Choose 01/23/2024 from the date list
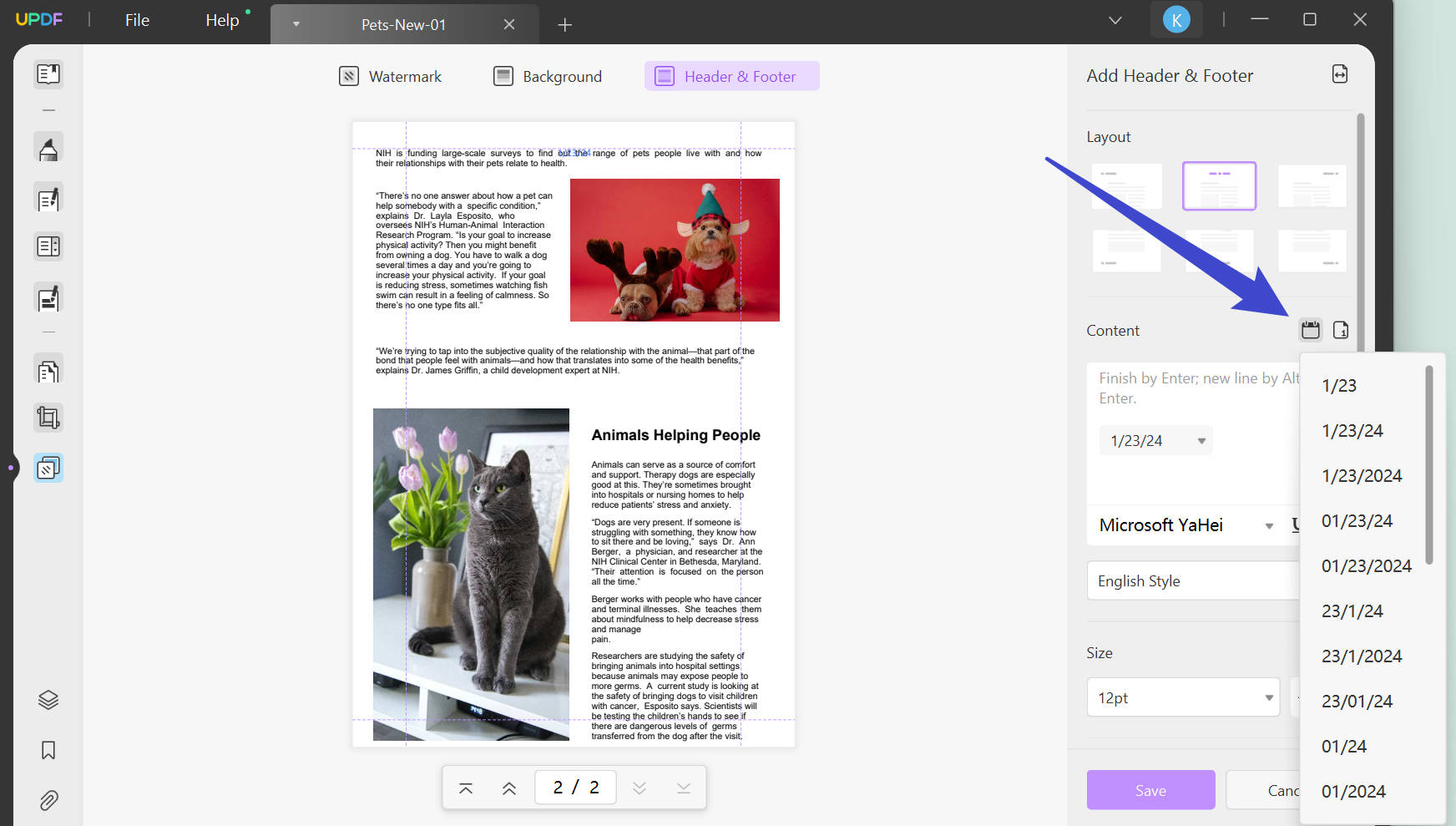This screenshot has width=1456, height=826. coord(1366,565)
